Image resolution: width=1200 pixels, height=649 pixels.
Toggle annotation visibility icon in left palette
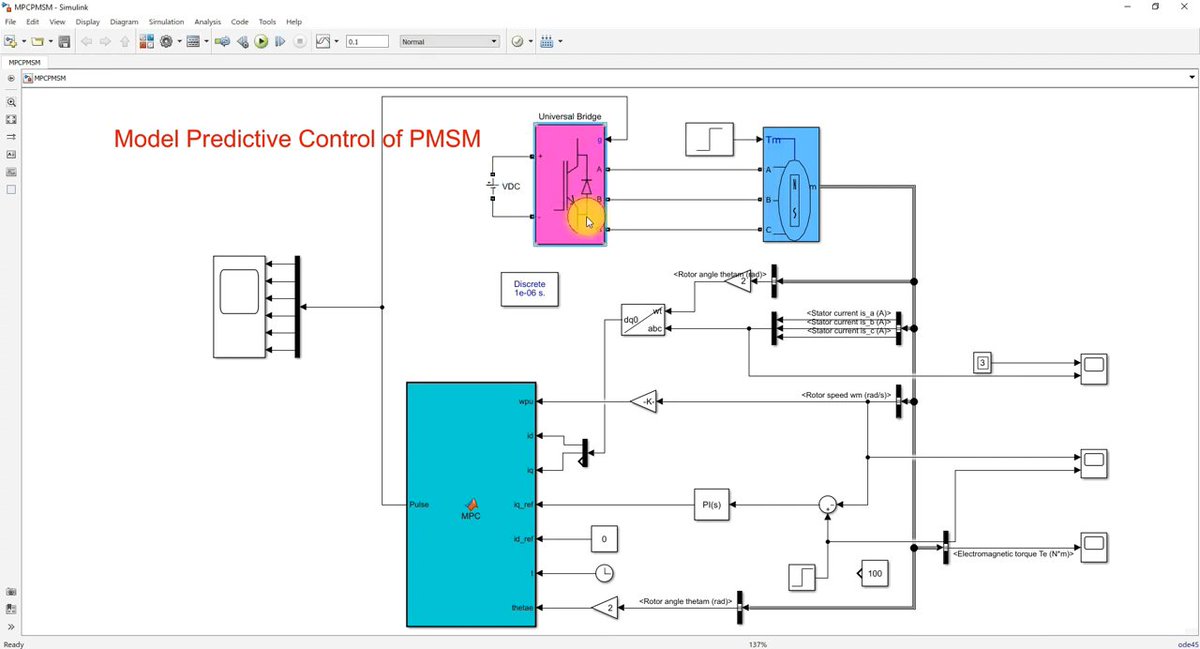(x=11, y=154)
